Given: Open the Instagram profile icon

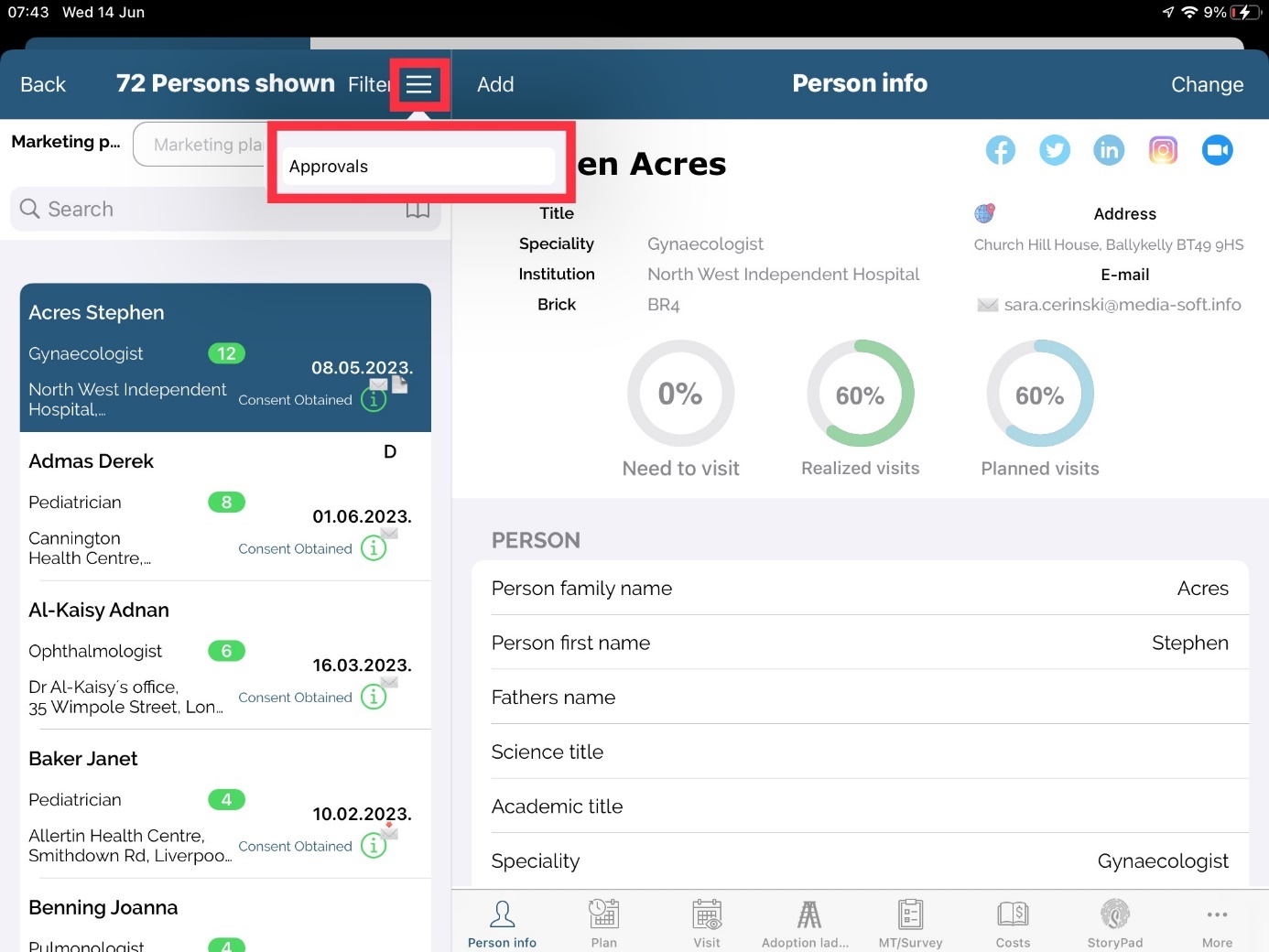Looking at the screenshot, I should (x=1163, y=150).
